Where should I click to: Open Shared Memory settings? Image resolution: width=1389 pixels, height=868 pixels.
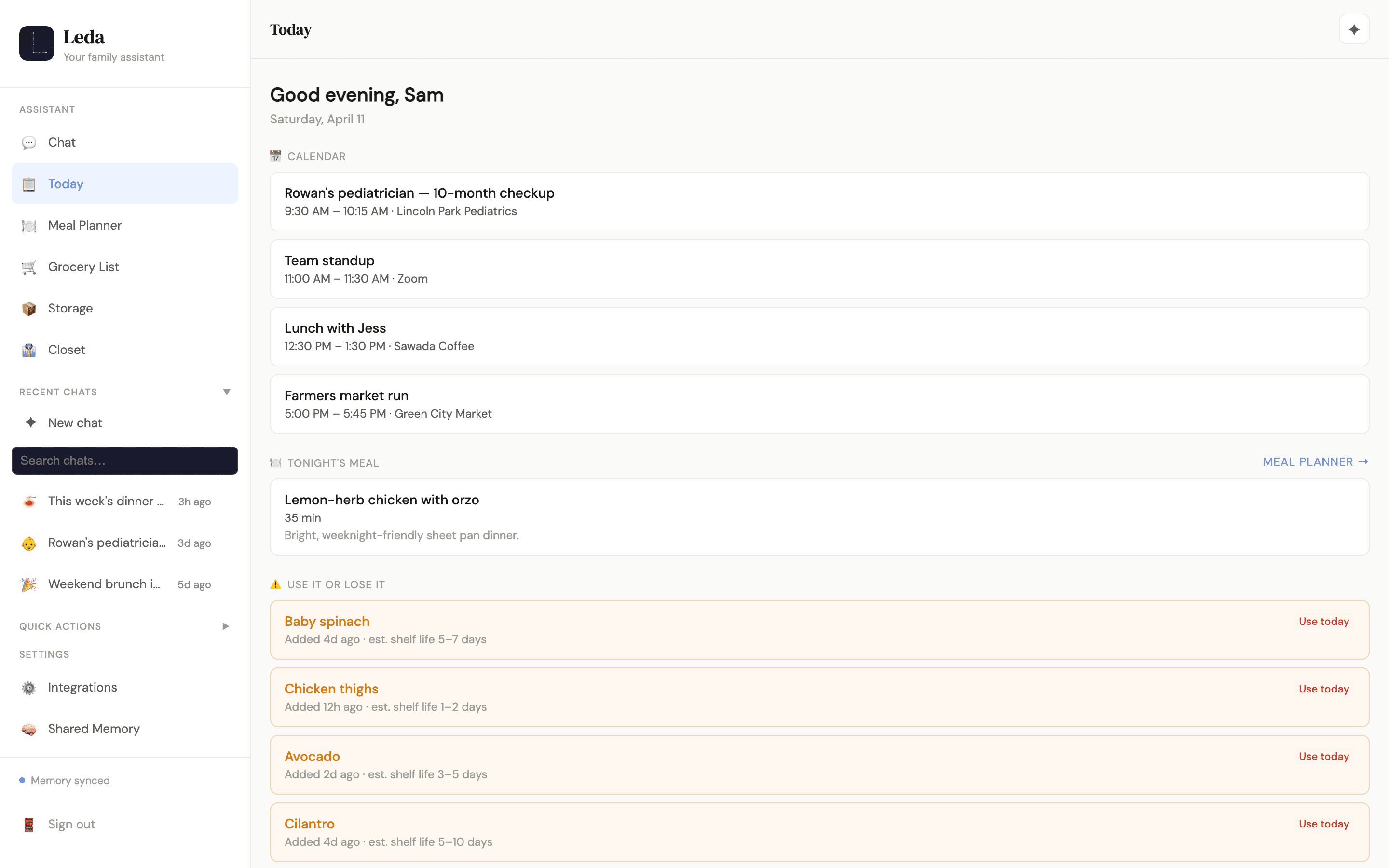124,729
